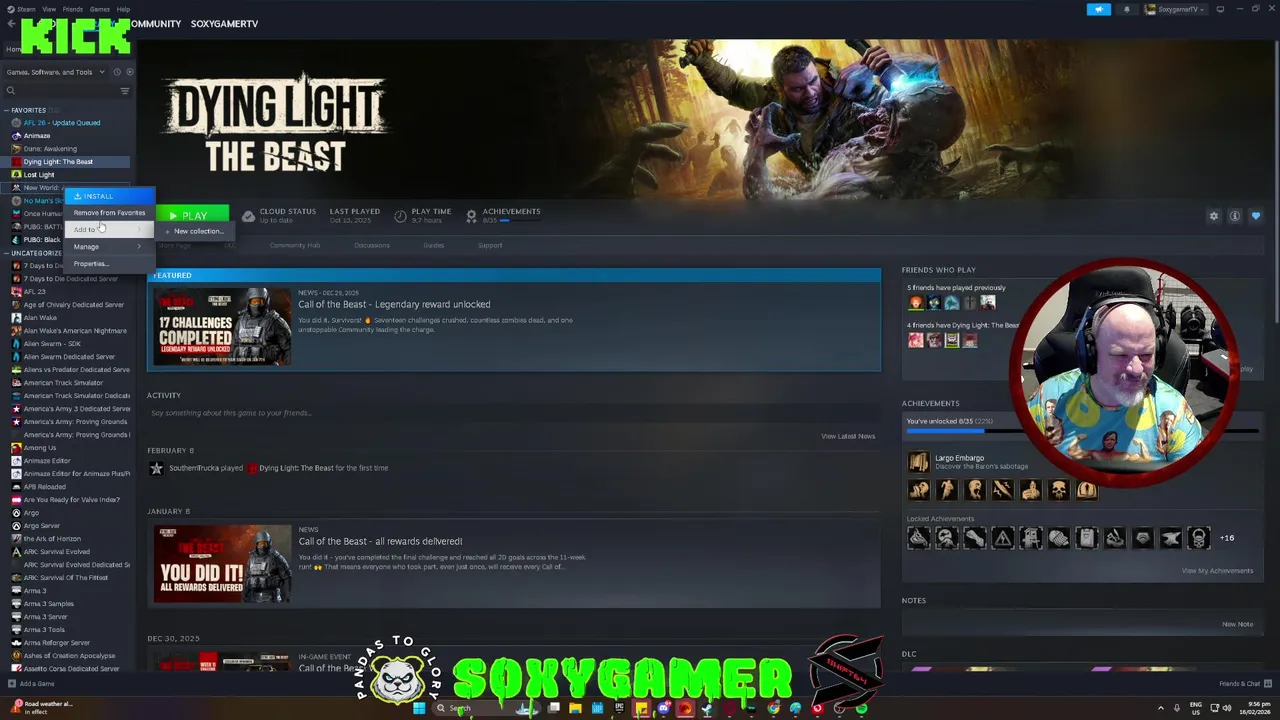
Task: Open the Games, Software, and Tools dropdown
Action: [55, 72]
